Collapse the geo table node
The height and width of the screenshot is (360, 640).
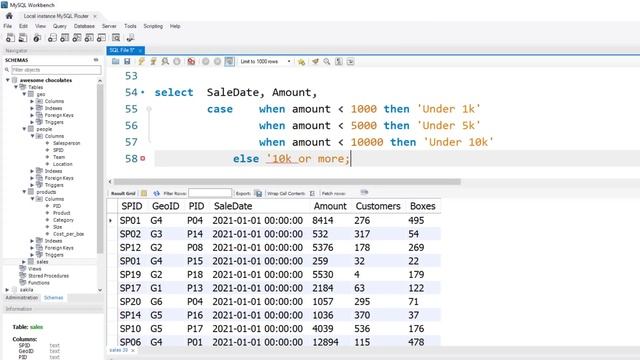point(24,94)
